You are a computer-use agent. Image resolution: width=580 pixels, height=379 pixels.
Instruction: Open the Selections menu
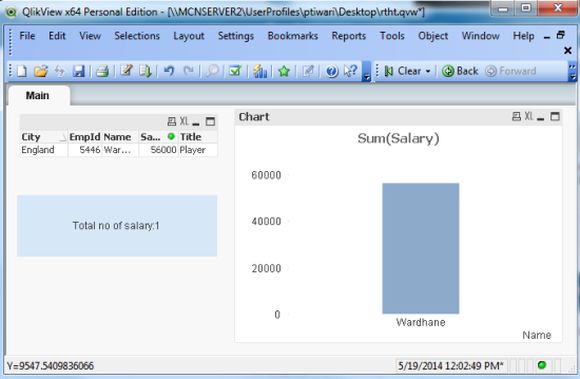[x=137, y=36]
